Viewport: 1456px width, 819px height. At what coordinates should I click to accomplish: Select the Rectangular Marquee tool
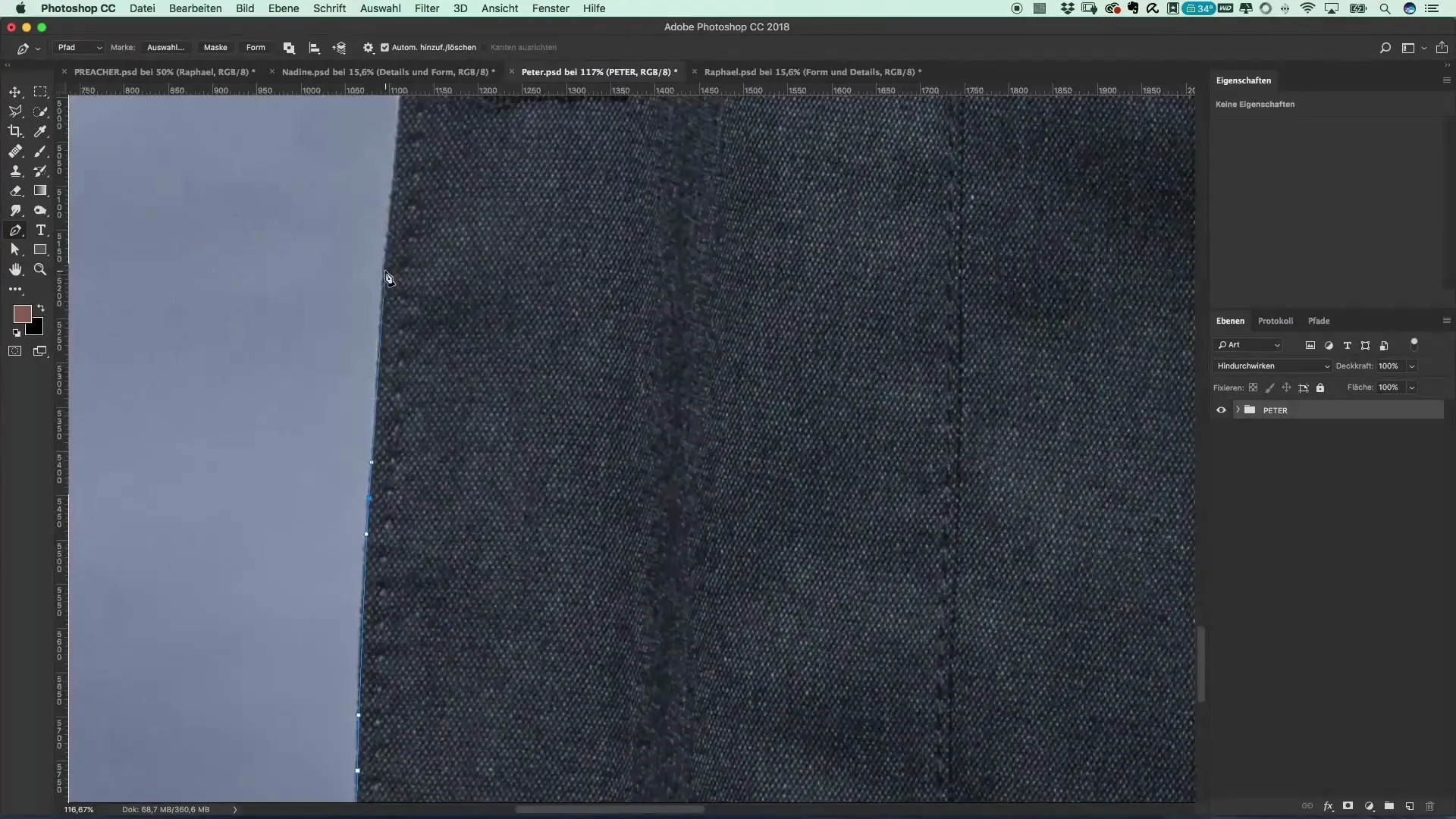pos(40,92)
